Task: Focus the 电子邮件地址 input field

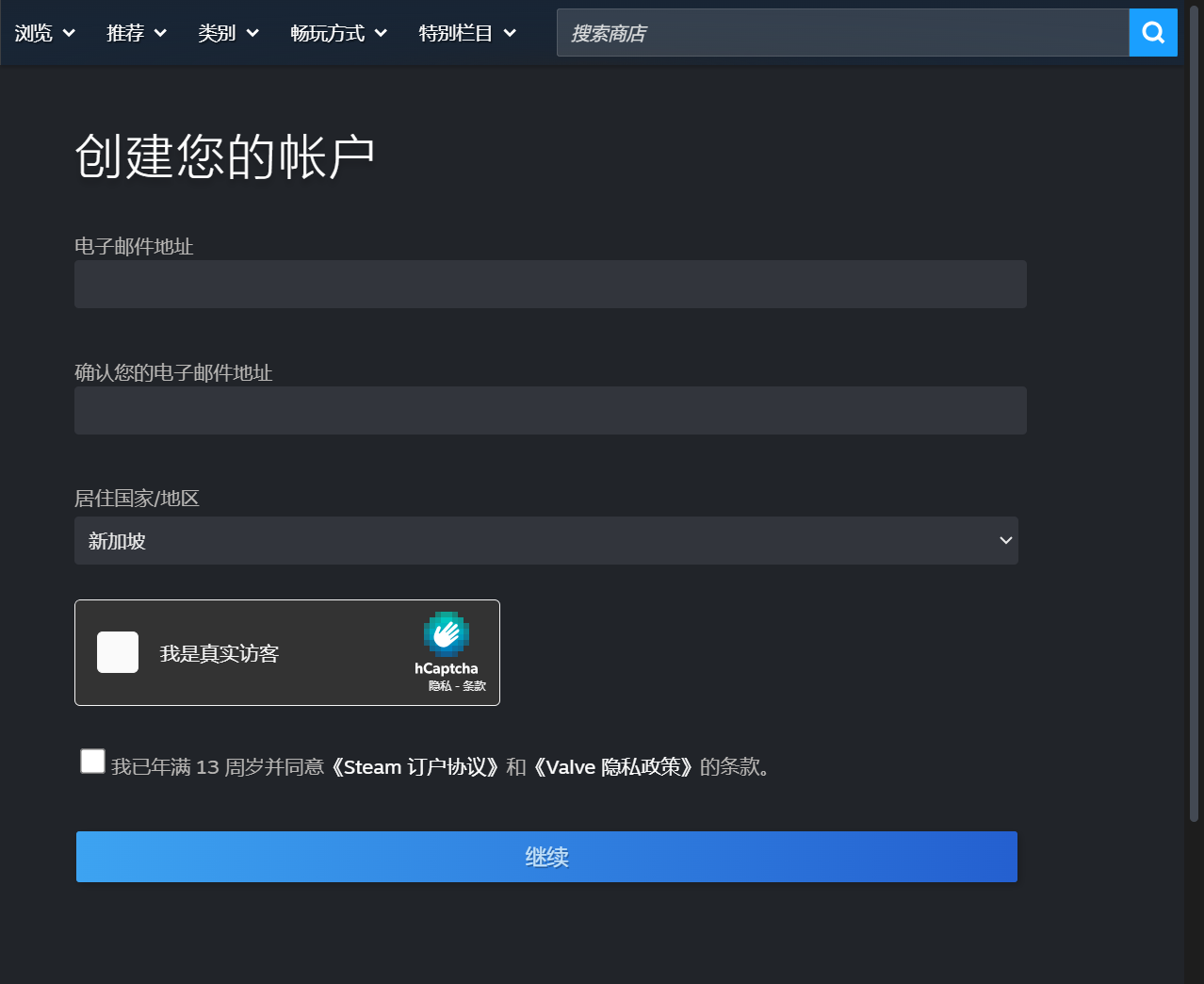Action: coord(550,284)
